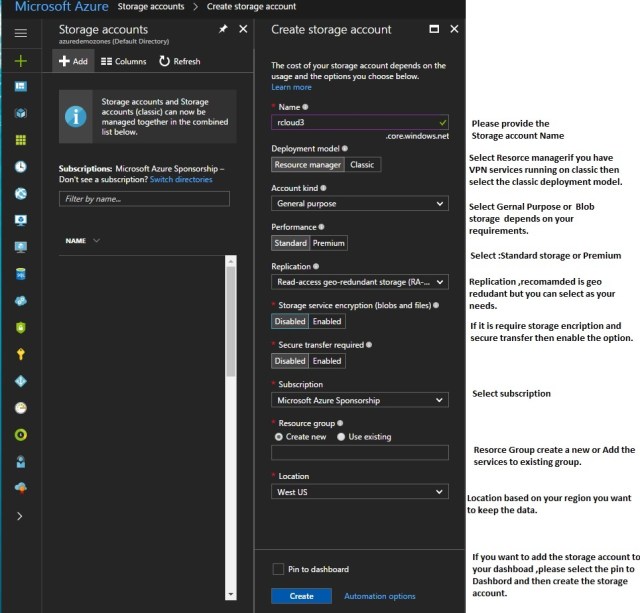The width and height of the screenshot is (640, 613).
Task: Check the Pin to dashboard box
Action: 278,569
